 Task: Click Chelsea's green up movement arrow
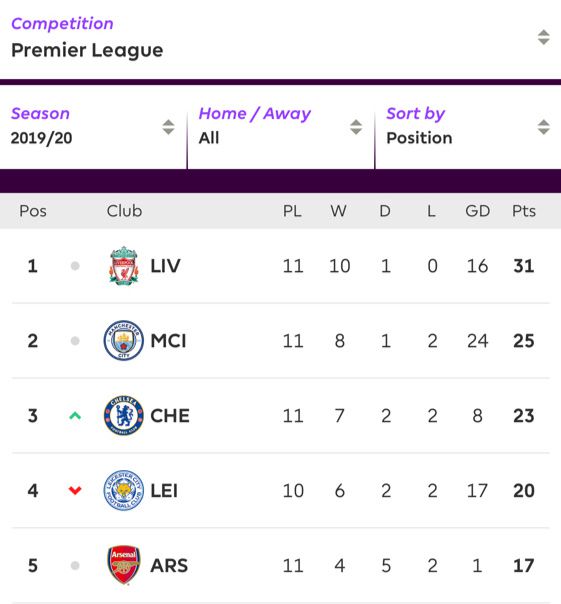[x=75, y=416]
